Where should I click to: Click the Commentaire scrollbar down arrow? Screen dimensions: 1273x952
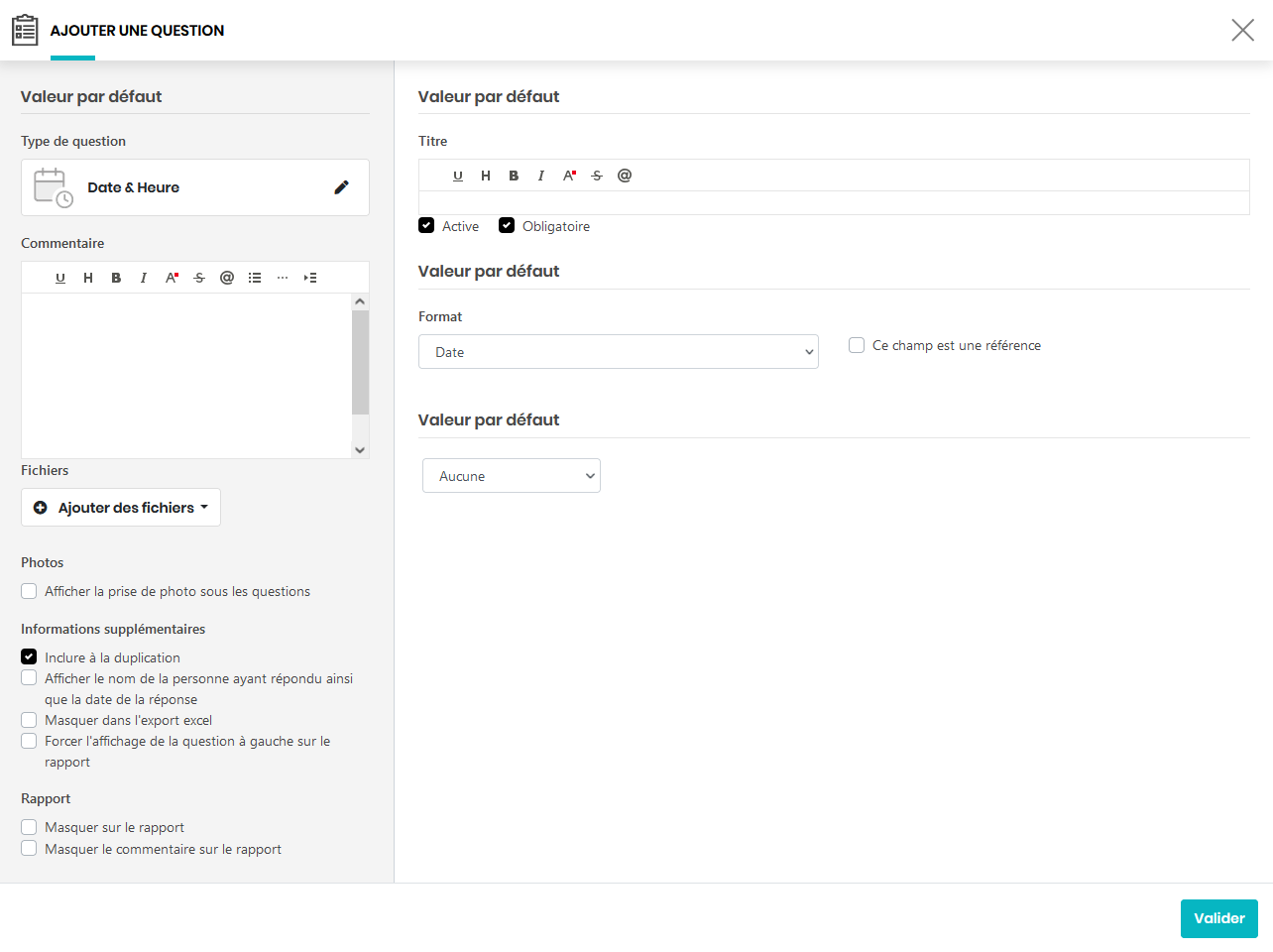[360, 449]
